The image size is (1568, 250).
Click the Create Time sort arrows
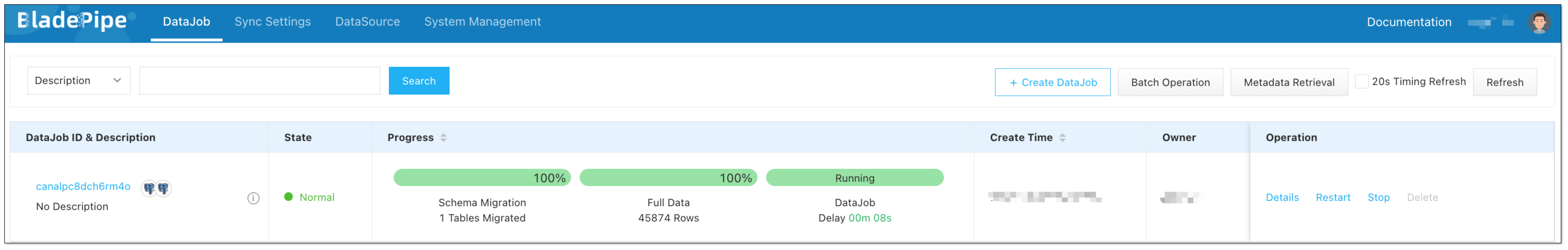[x=1062, y=138]
